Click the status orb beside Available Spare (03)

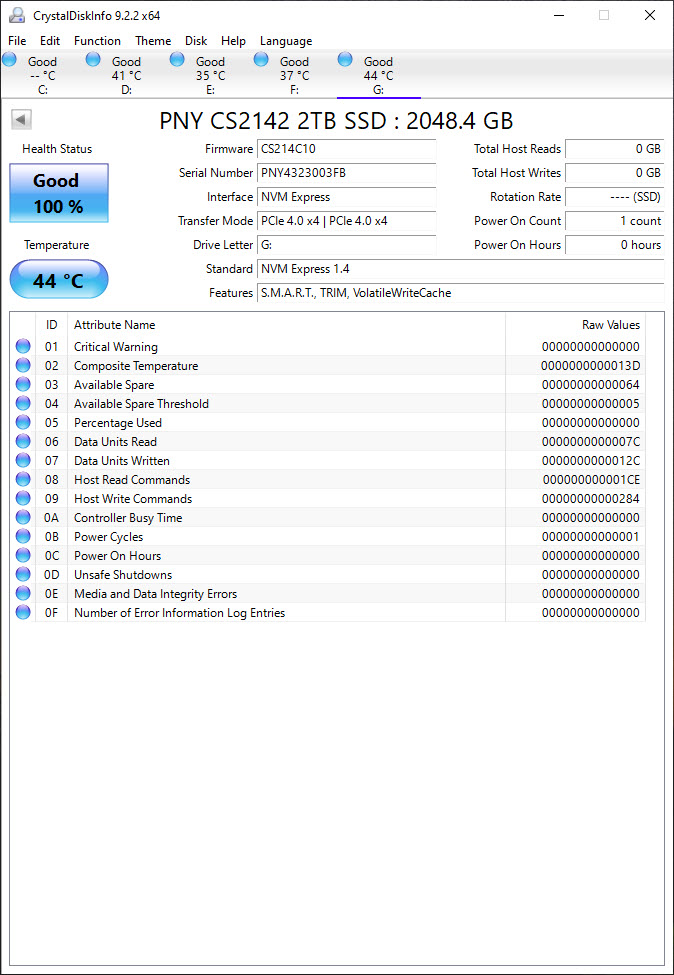point(23,384)
